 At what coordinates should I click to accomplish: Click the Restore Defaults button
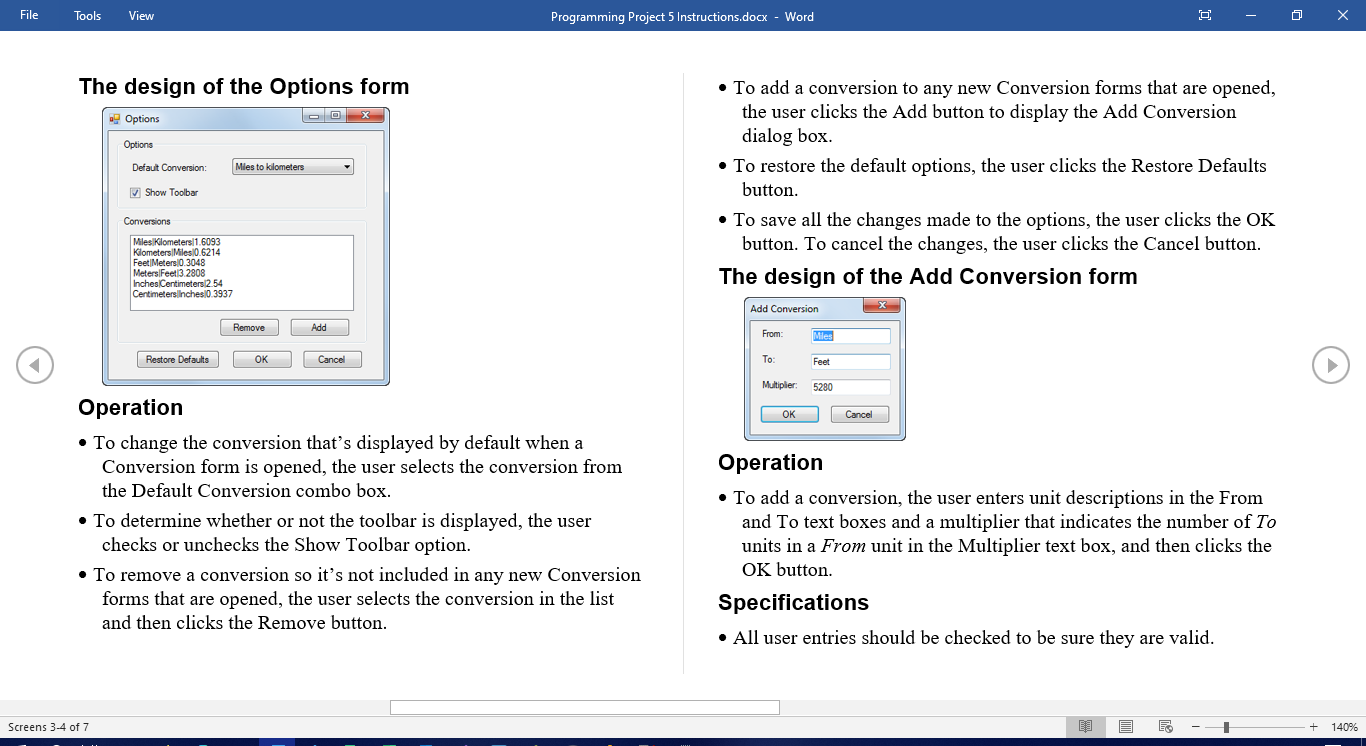coord(178,359)
